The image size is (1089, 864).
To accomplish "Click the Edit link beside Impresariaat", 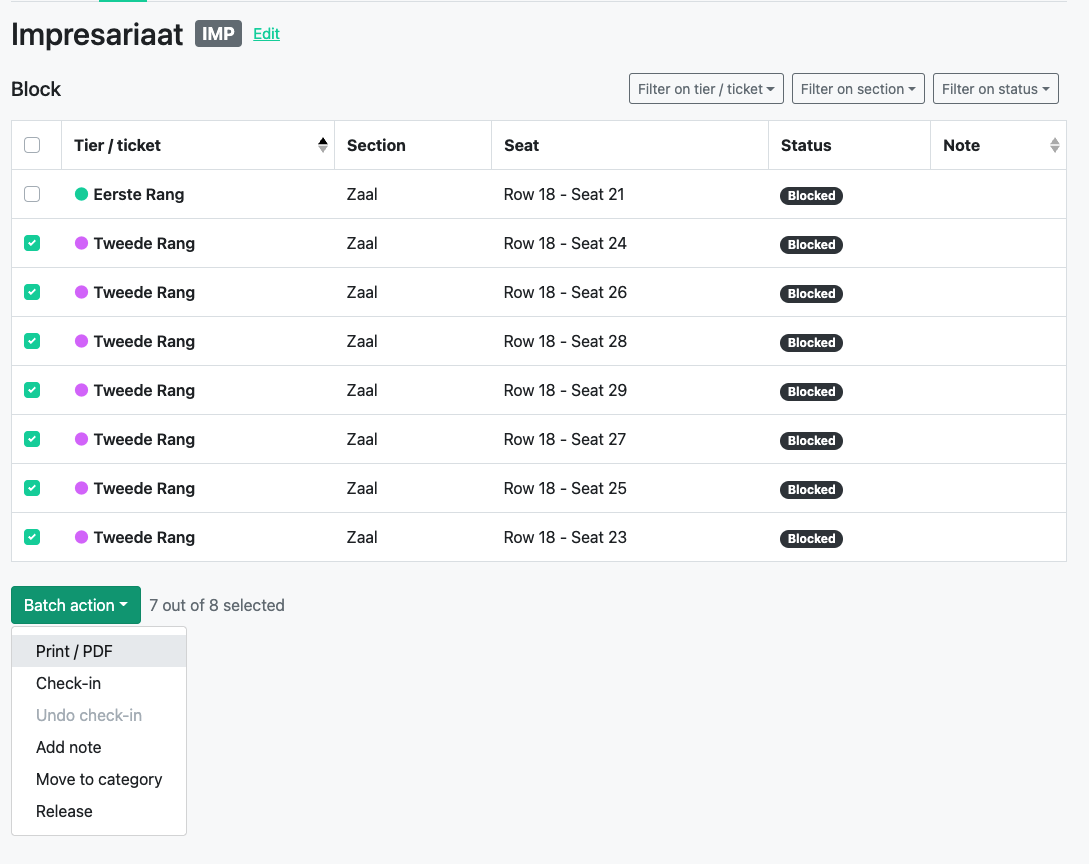I will pos(267,34).
